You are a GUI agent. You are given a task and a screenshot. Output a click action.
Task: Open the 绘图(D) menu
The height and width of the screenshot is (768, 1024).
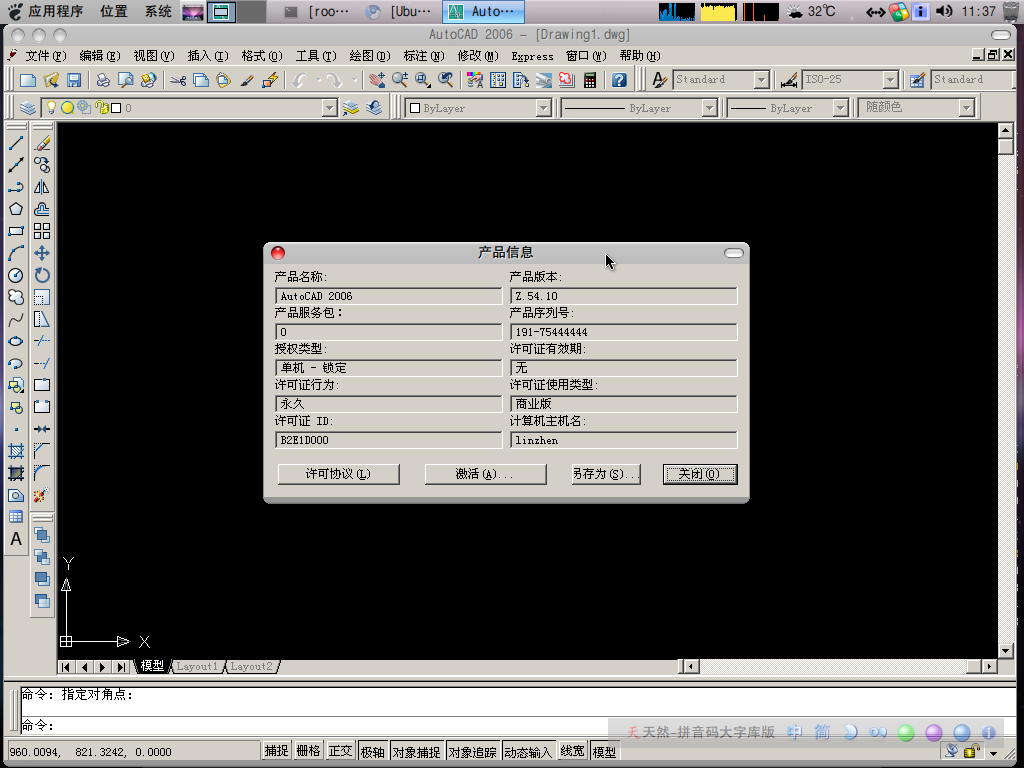pos(370,56)
